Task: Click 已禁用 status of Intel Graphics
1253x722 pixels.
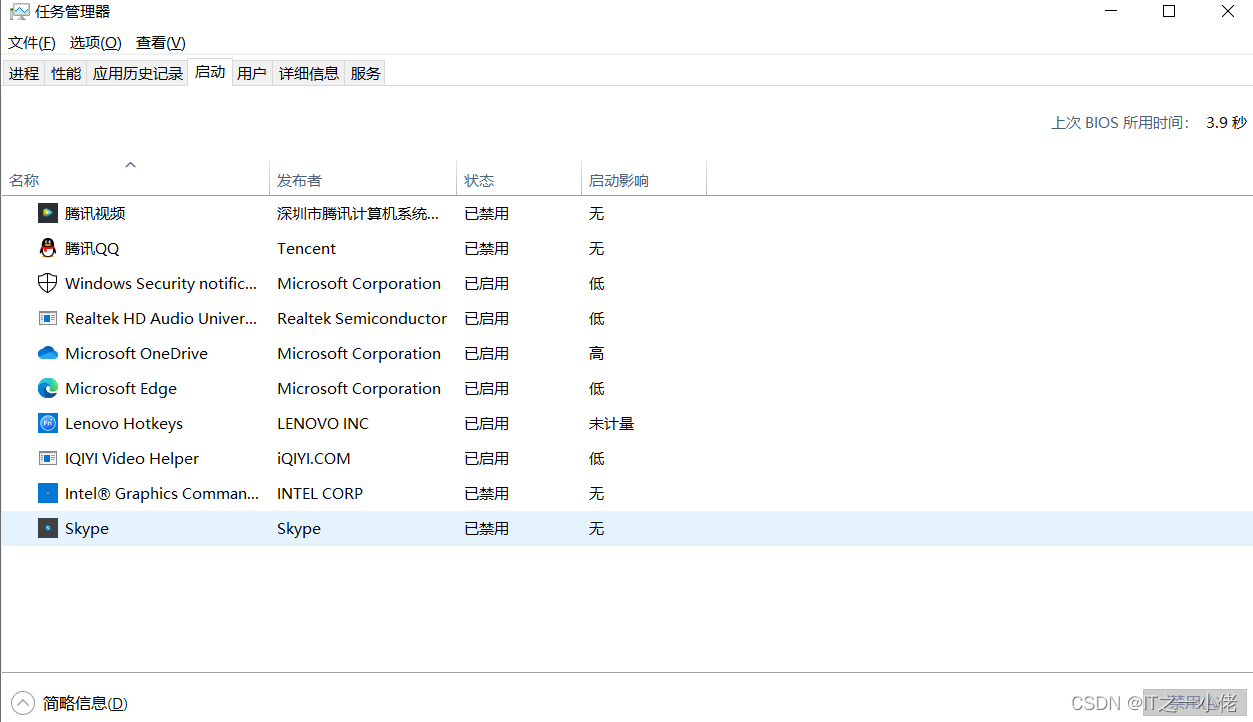Action: click(x=487, y=493)
